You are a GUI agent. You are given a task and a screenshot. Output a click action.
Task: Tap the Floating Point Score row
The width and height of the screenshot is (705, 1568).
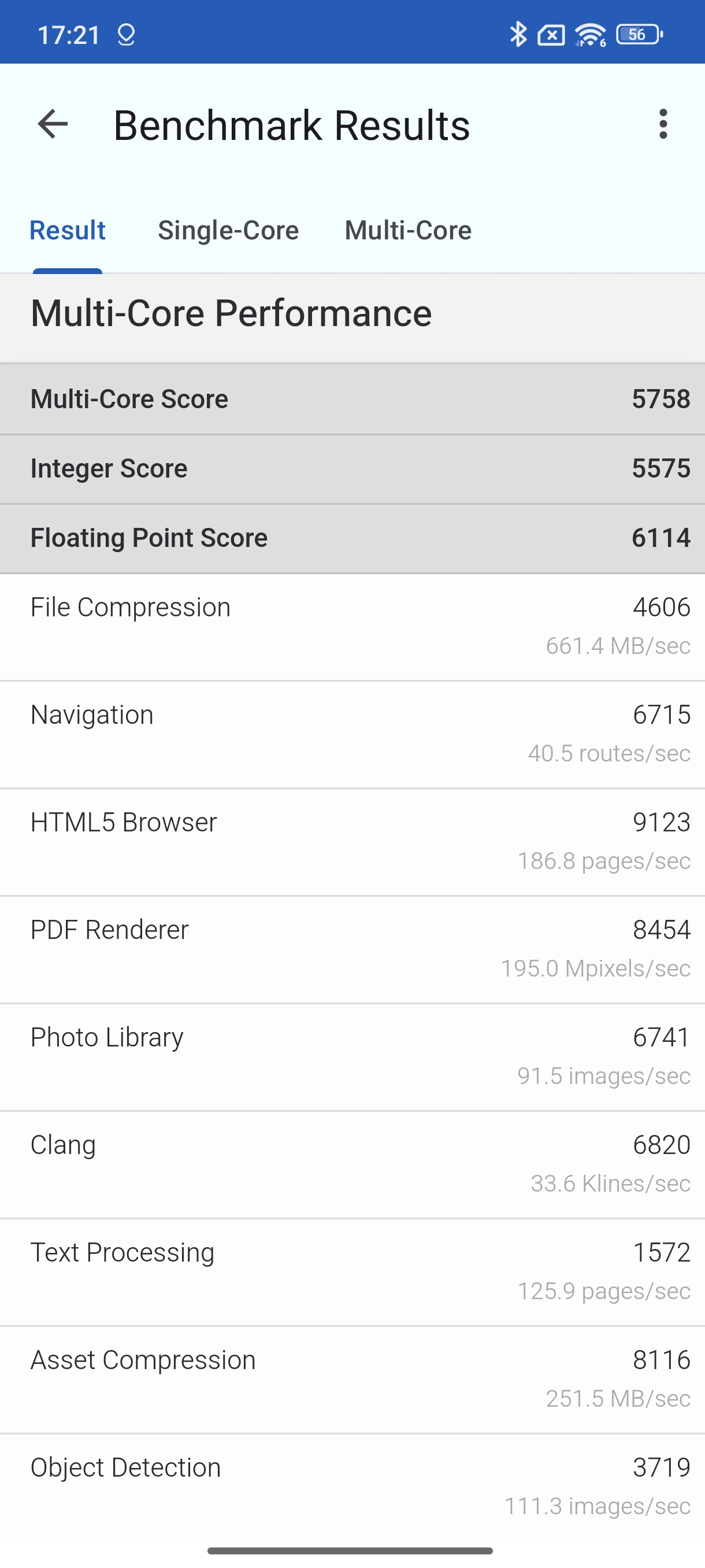pyautogui.click(x=353, y=538)
